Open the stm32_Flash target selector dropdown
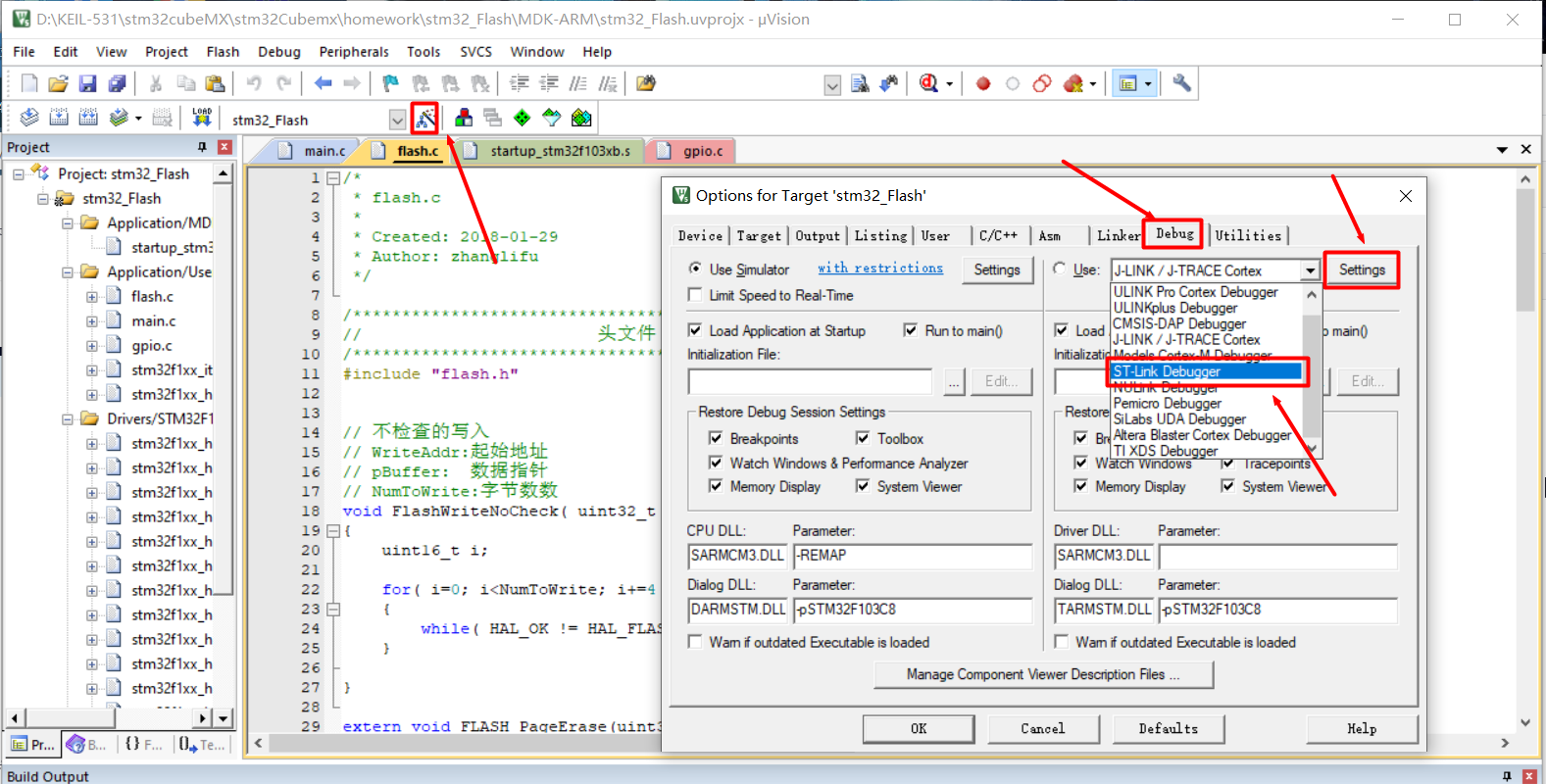The image size is (1546, 784). (x=397, y=120)
